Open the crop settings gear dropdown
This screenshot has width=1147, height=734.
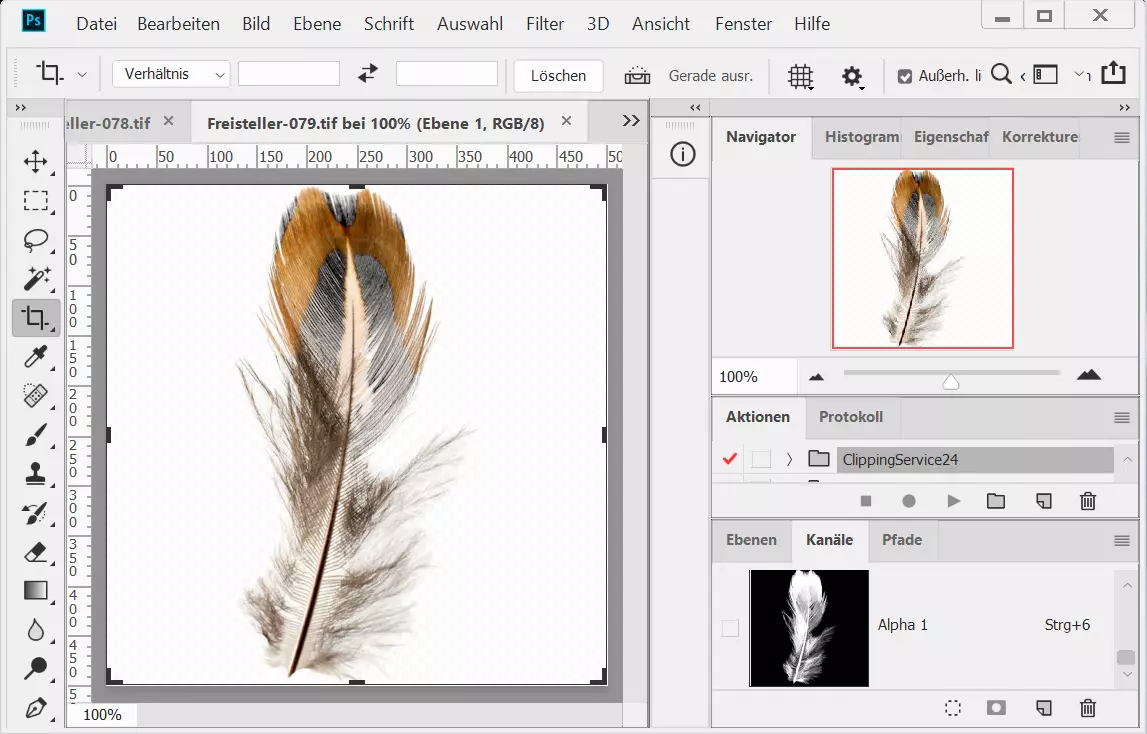click(852, 76)
